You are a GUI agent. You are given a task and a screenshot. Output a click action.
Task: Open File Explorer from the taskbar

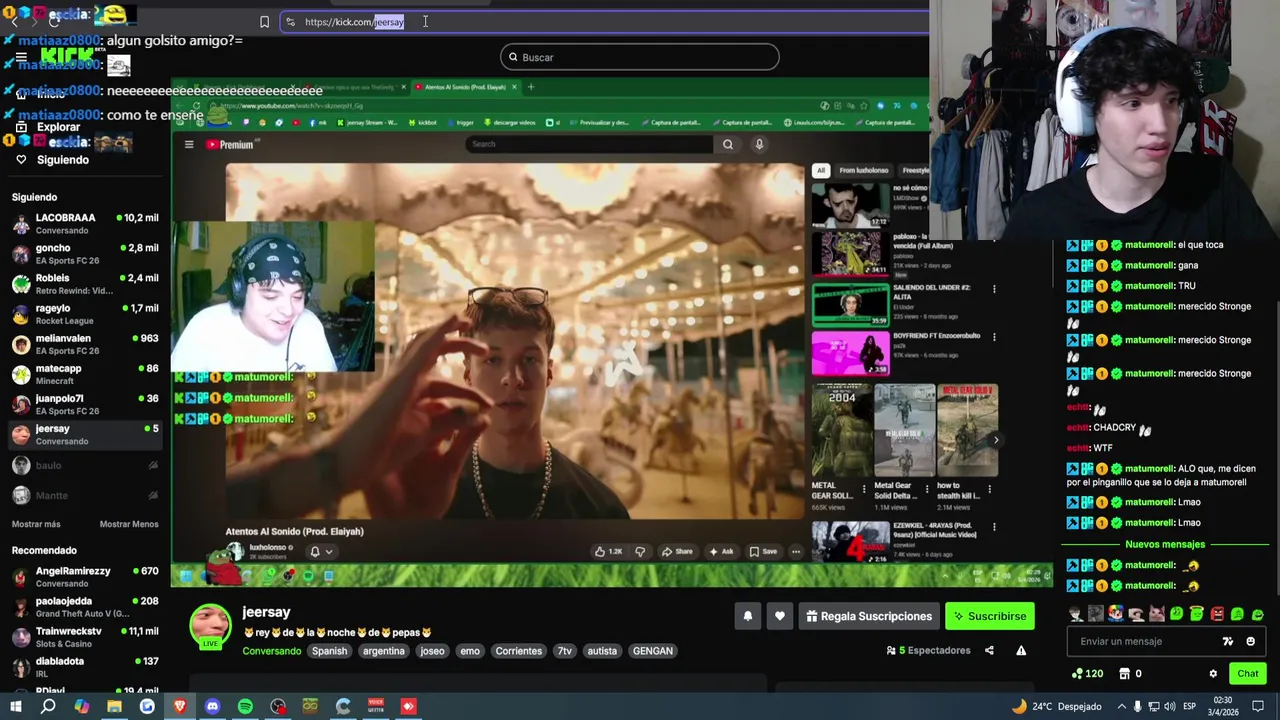pos(114,706)
